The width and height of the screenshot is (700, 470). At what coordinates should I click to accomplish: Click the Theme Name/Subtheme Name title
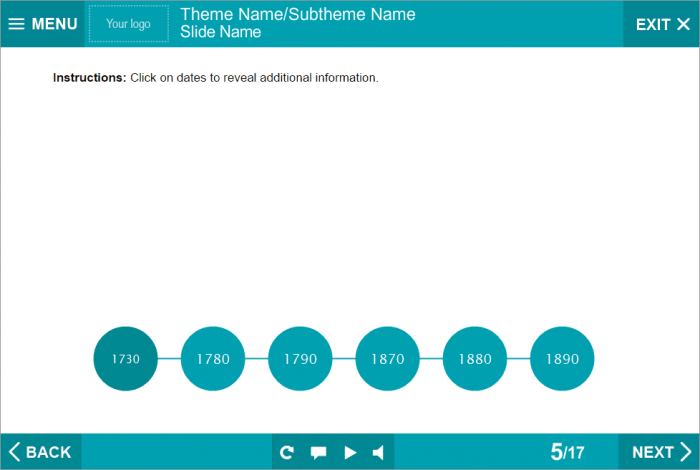(297, 15)
